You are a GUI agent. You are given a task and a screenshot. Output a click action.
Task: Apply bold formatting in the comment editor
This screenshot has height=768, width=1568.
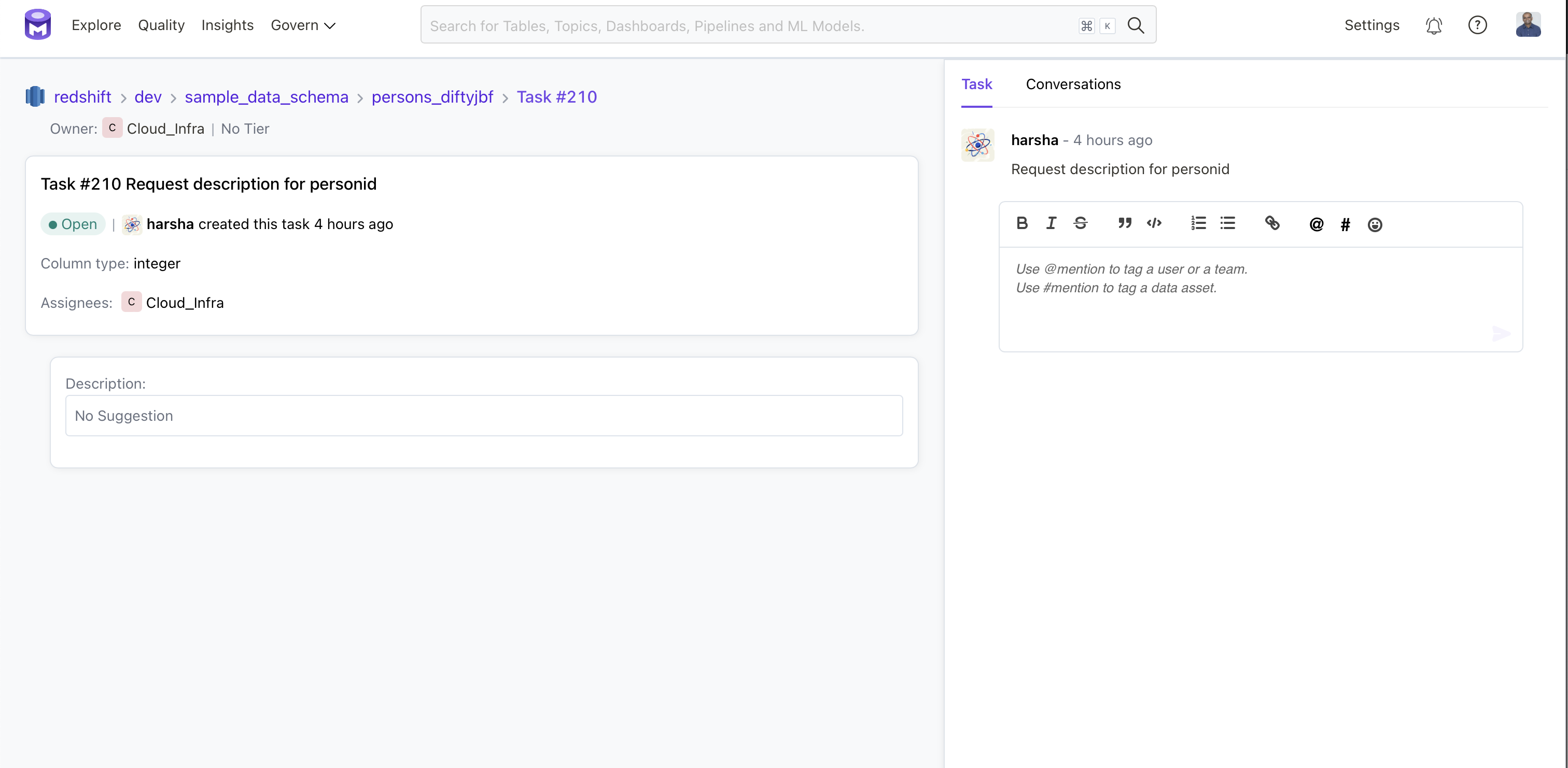(x=1021, y=223)
